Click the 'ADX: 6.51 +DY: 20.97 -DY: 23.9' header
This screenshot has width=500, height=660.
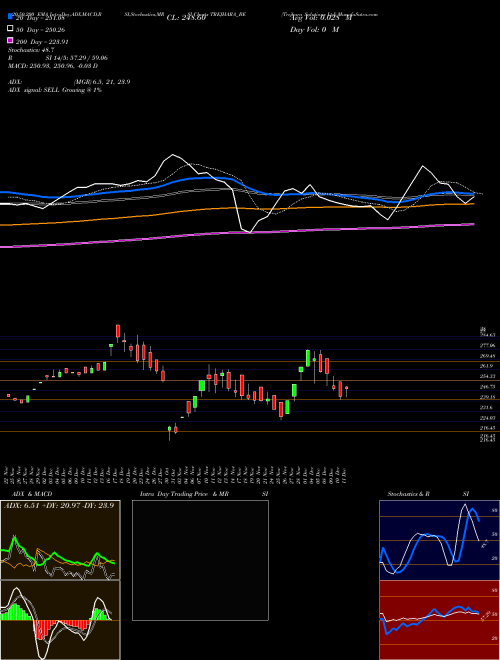point(59,505)
